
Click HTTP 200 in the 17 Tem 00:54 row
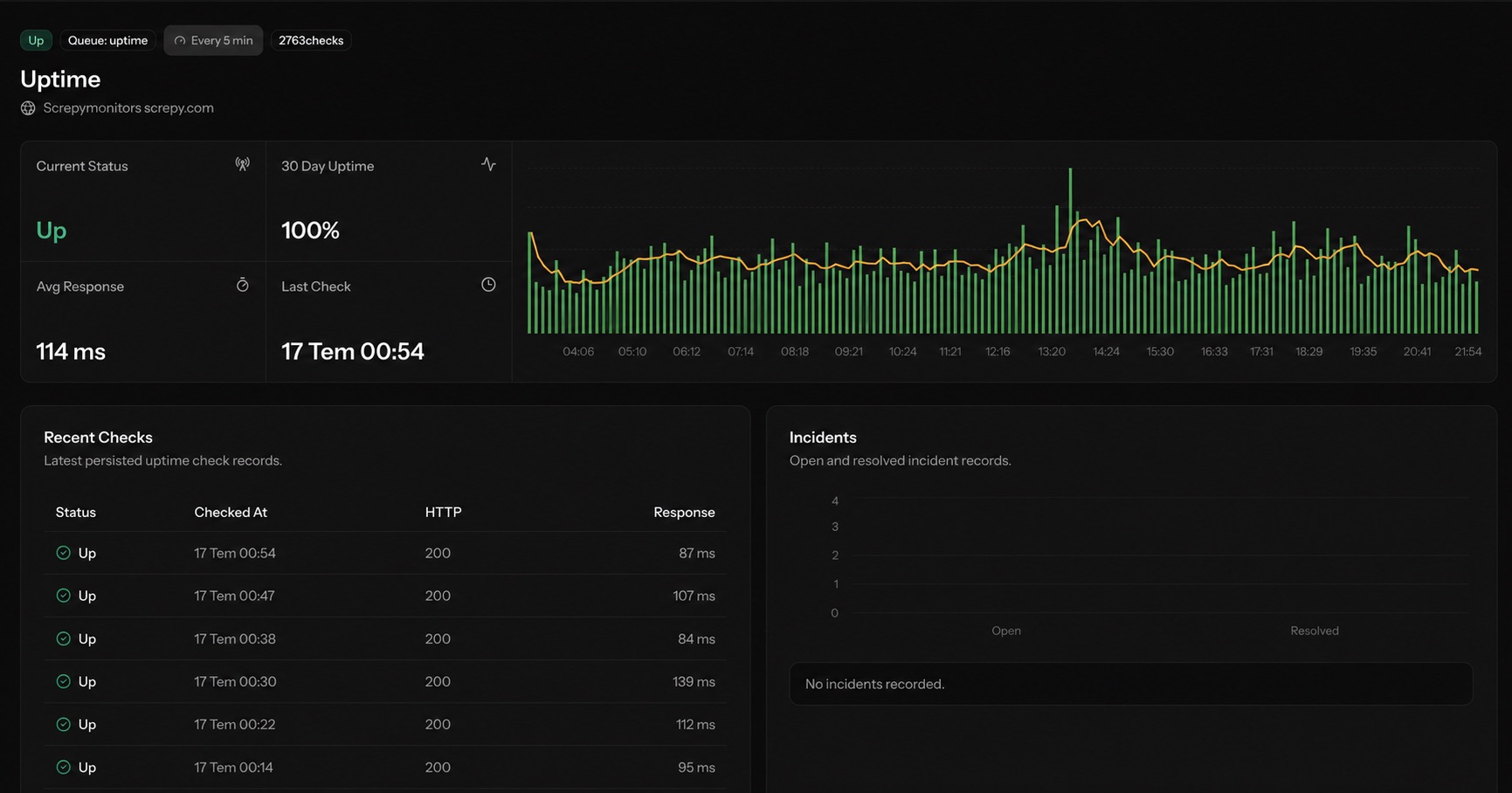coord(438,553)
